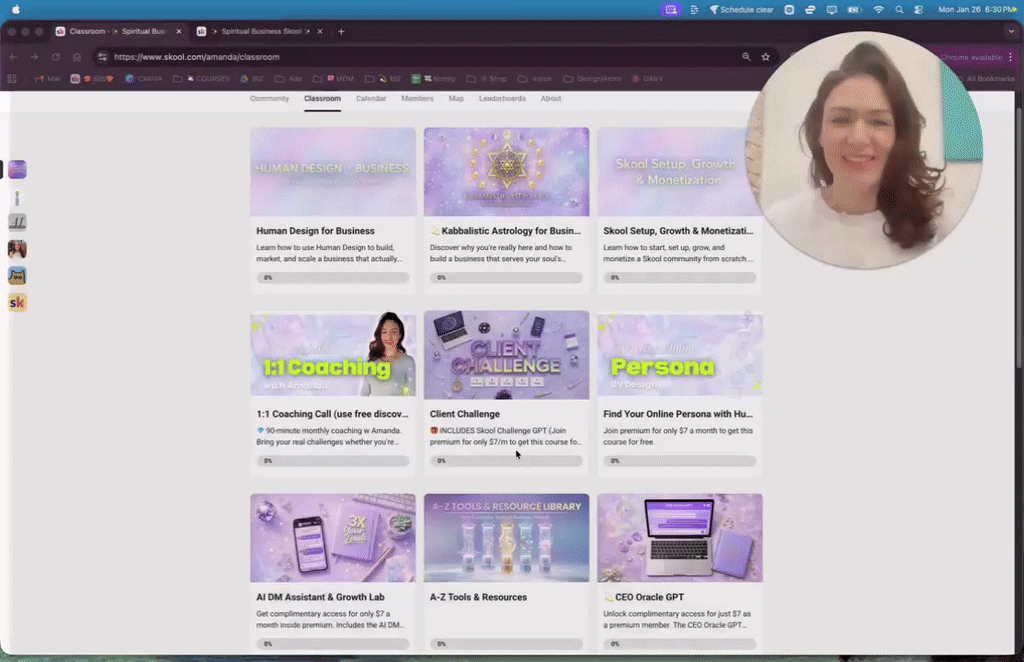Open the Shop bookmark folder
The height and width of the screenshot is (662, 1024).
[x=487, y=78]
